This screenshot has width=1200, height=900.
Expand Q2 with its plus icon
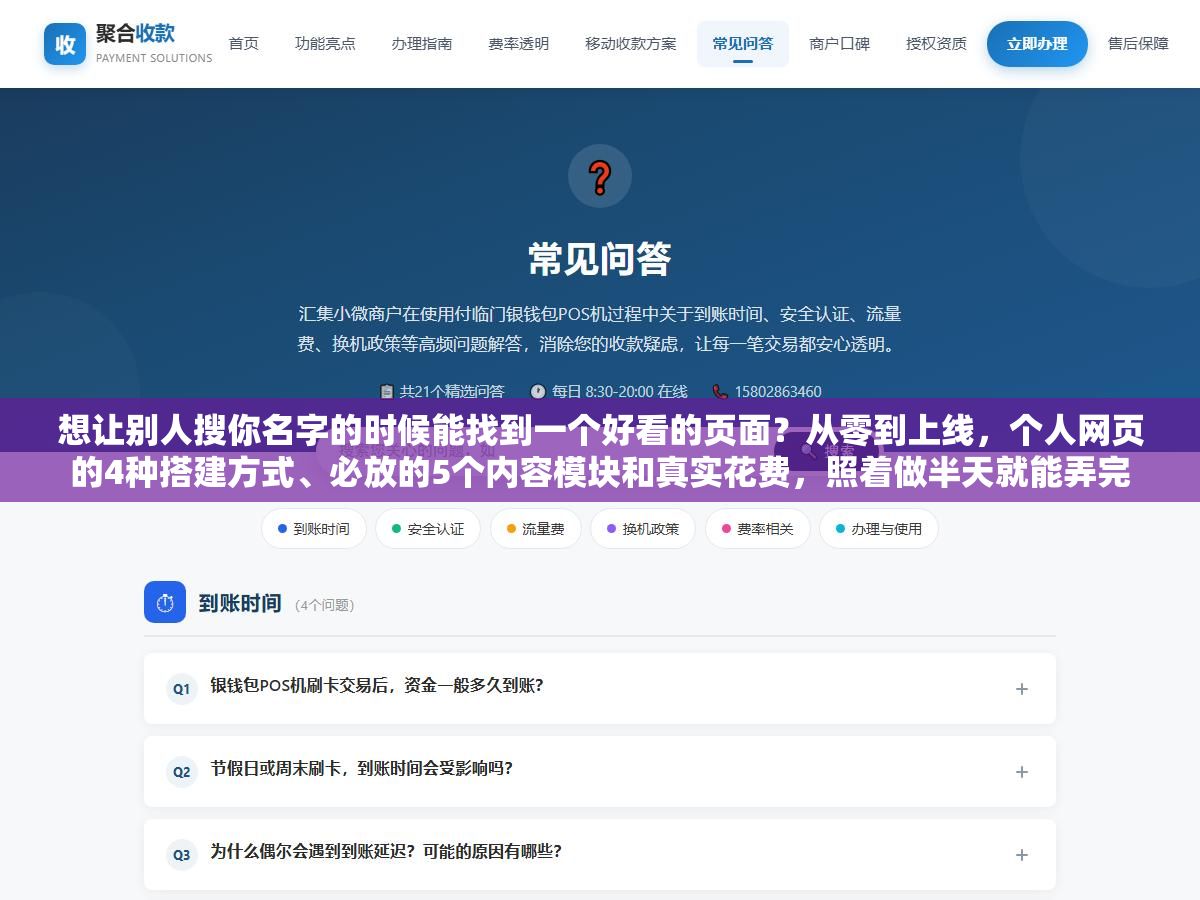tap(1022, 772)
